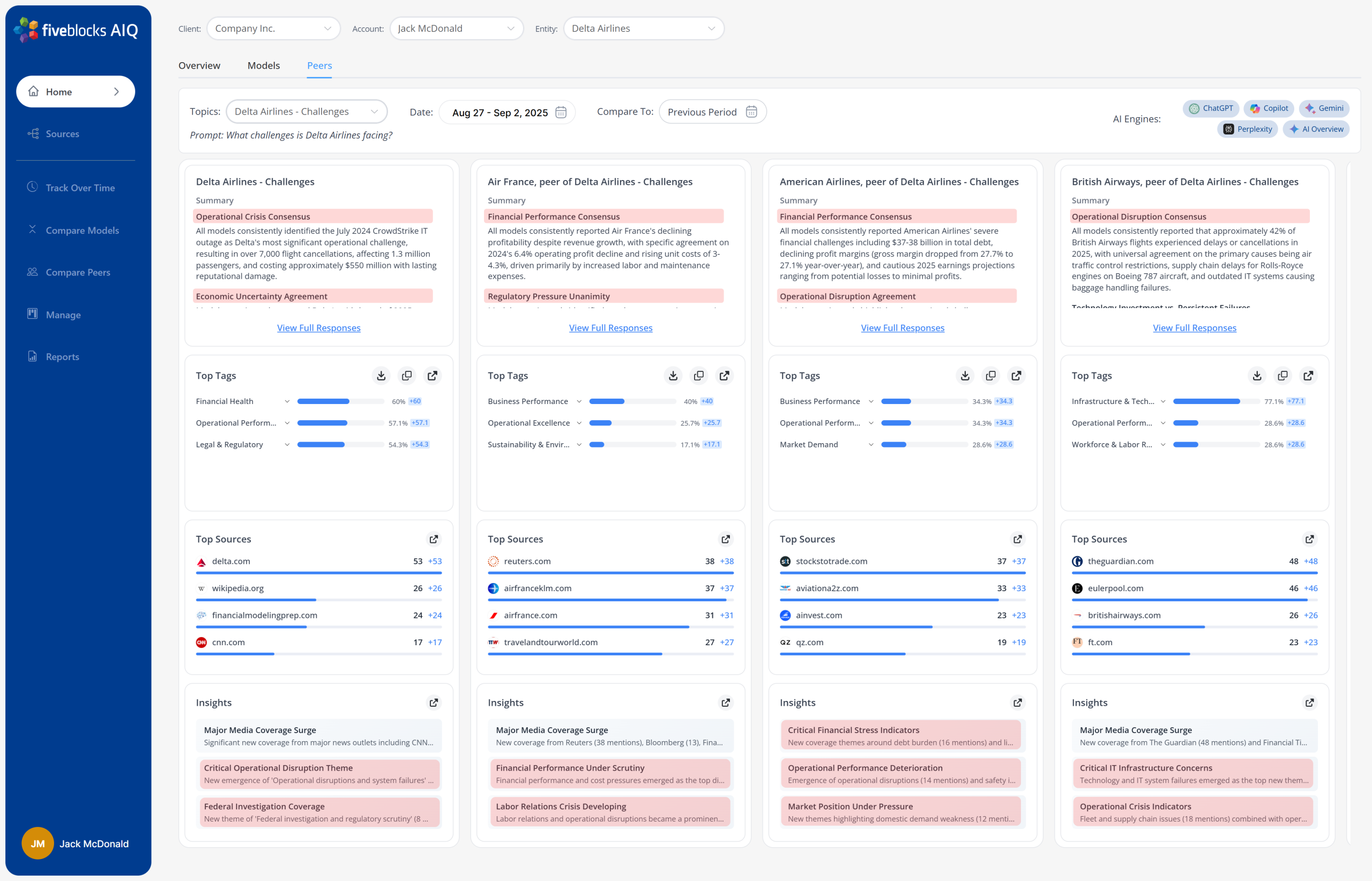Open British Airways Insights external icon

coord(1310,703)
